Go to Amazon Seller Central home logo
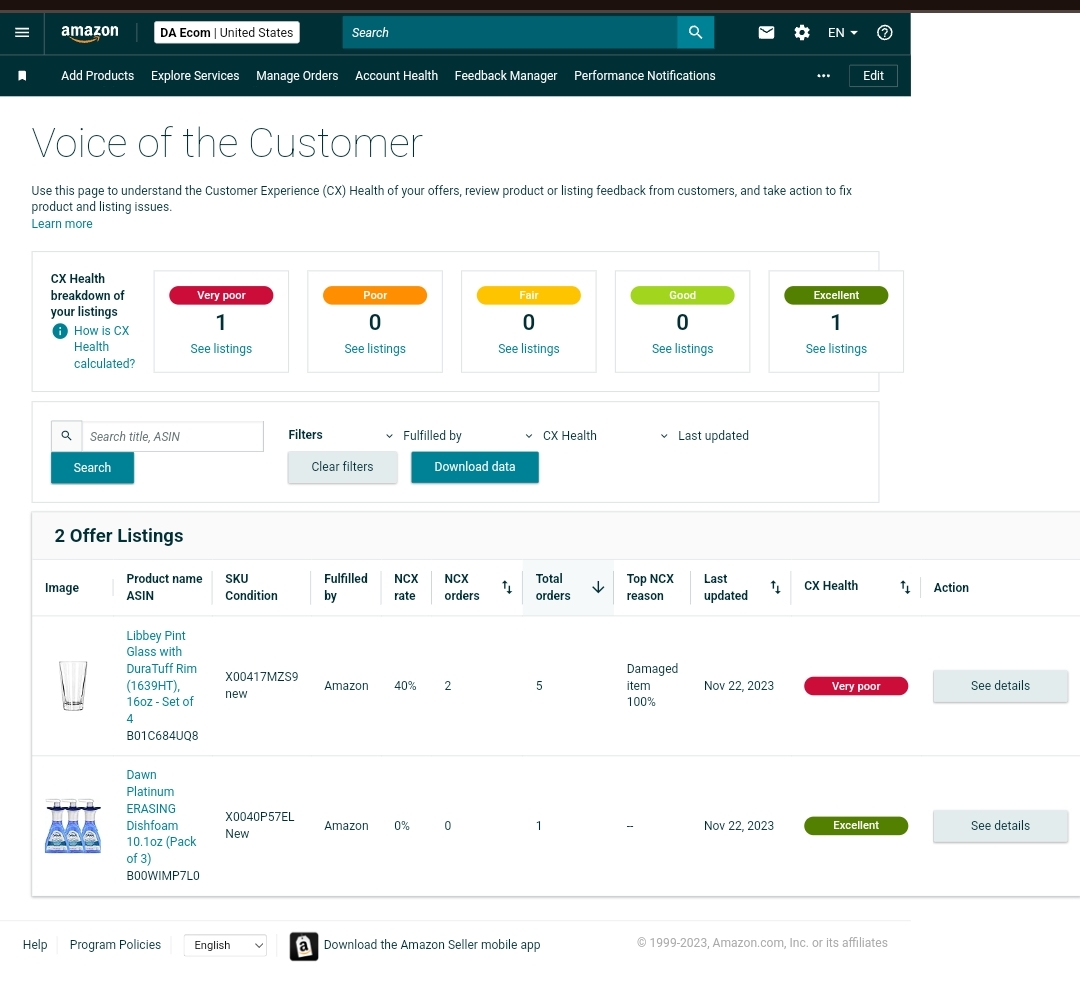Image resolution: width=1080 pixels, height=993 pixels. click(x=90, y=32)
